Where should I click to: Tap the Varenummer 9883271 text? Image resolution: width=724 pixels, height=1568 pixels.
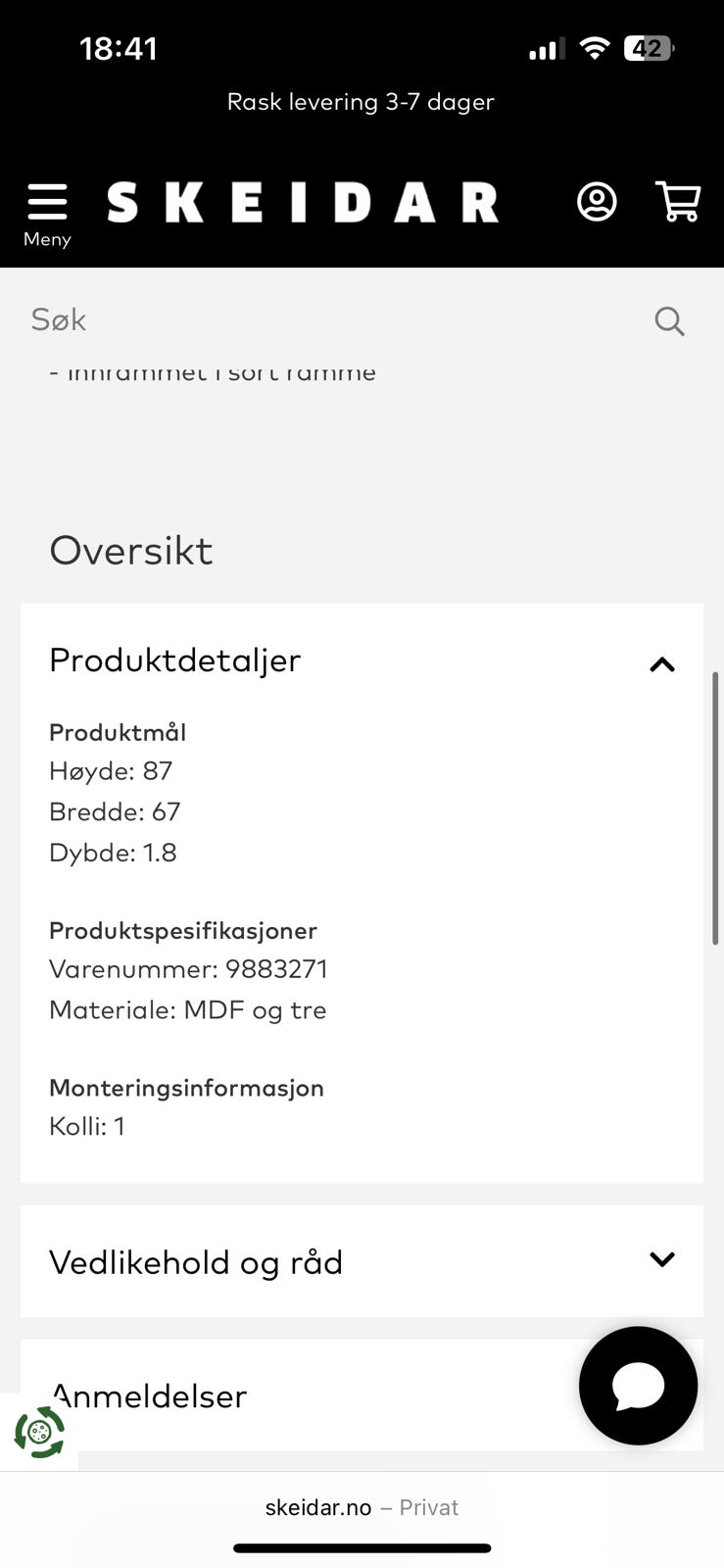[x=188, y=969]
